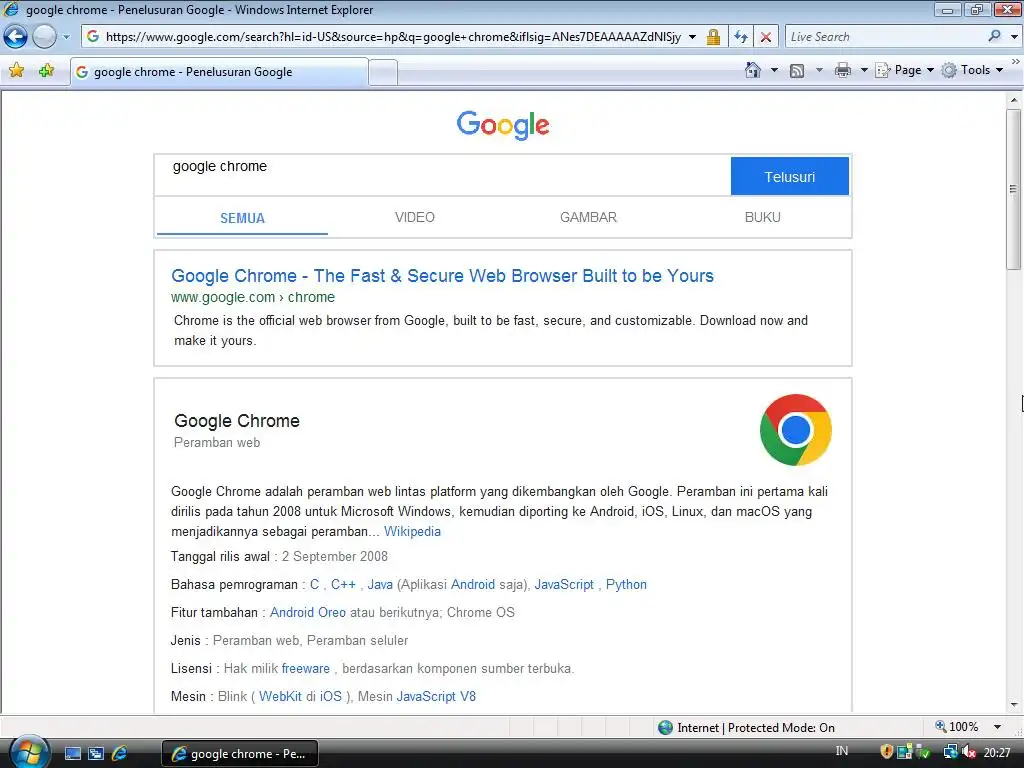Open the Wikipedia source link
Viewport: 1024px width, 768px height.
(x=412, y=532)
